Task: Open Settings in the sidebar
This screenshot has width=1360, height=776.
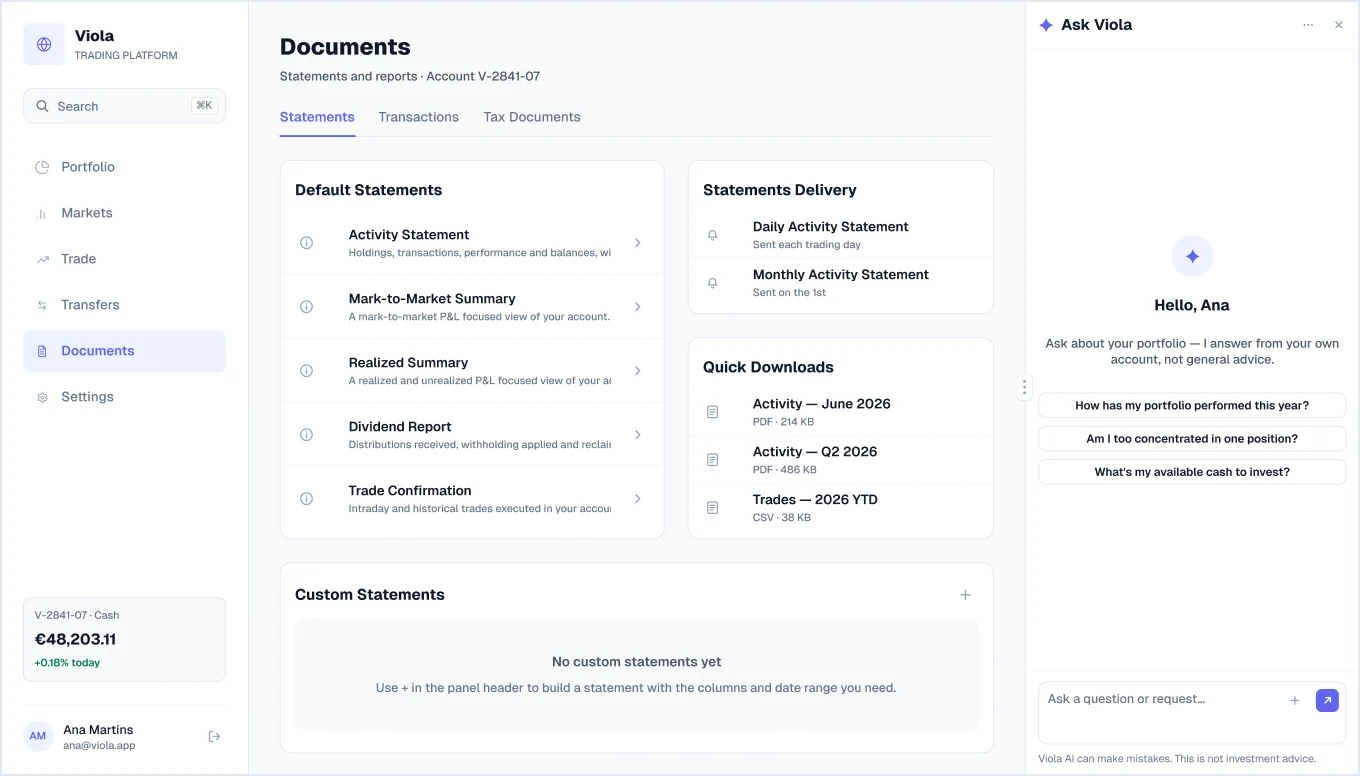Action: [x=124, y=397]
